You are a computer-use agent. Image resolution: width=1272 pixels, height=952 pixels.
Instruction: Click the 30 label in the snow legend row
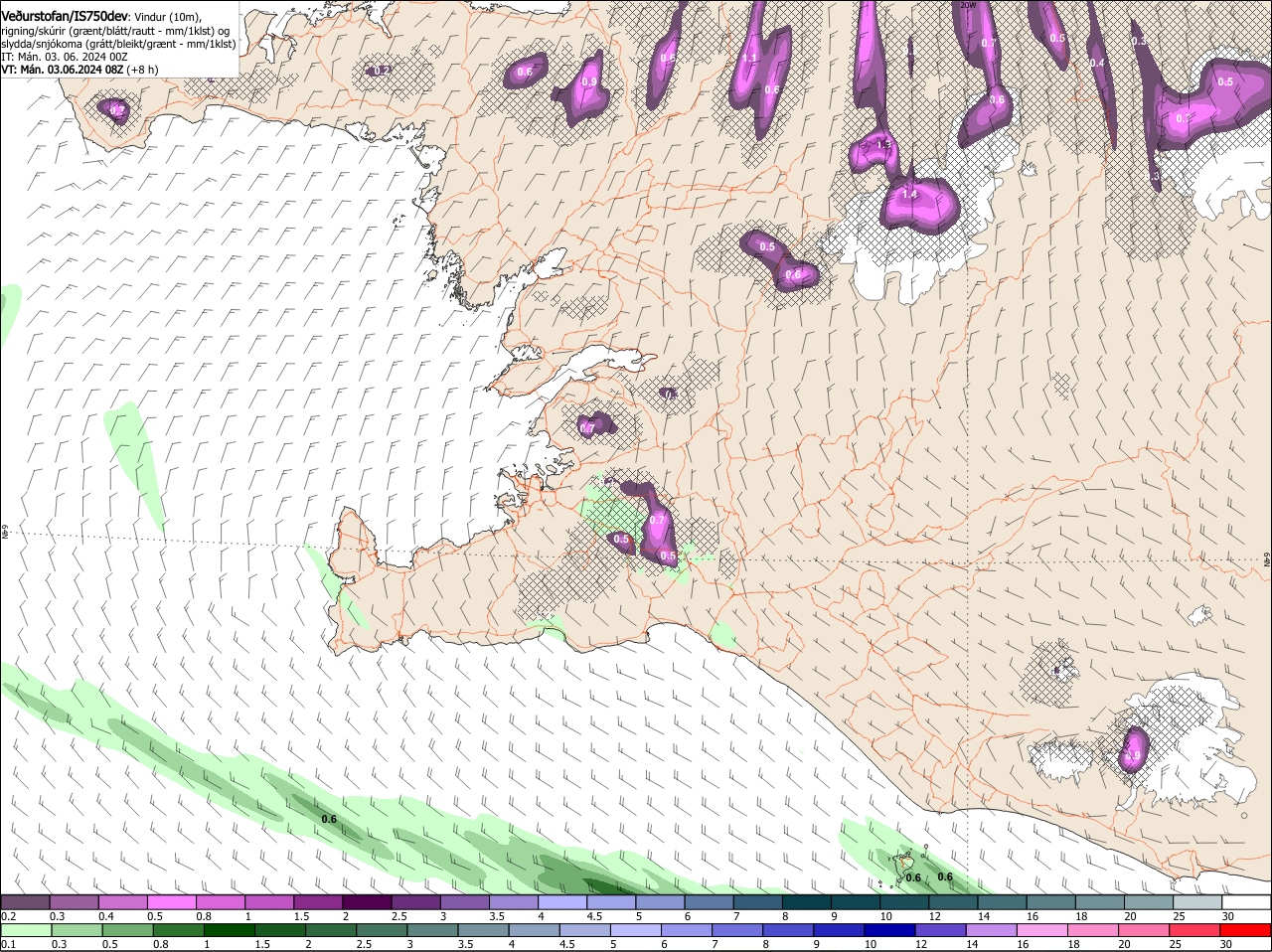coord(1228,916)
